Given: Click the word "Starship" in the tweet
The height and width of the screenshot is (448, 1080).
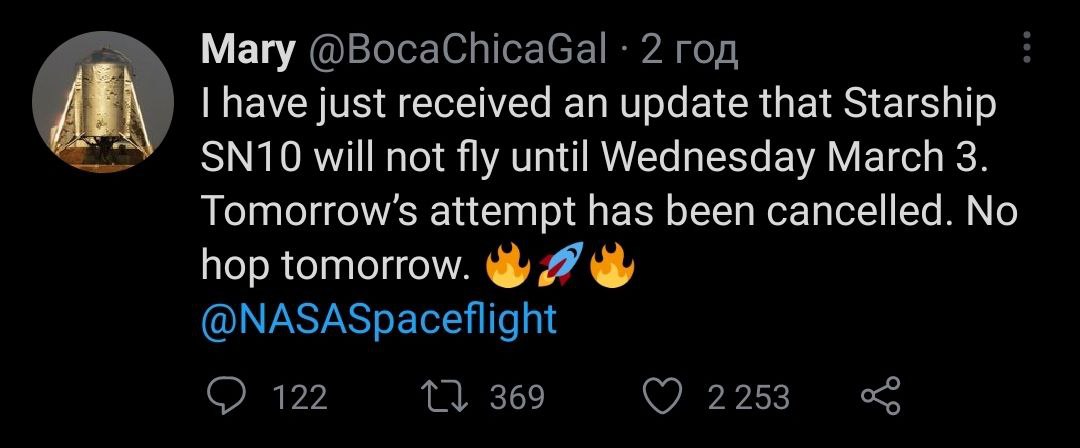Looking at the screenshot, I should click(921, 106).
